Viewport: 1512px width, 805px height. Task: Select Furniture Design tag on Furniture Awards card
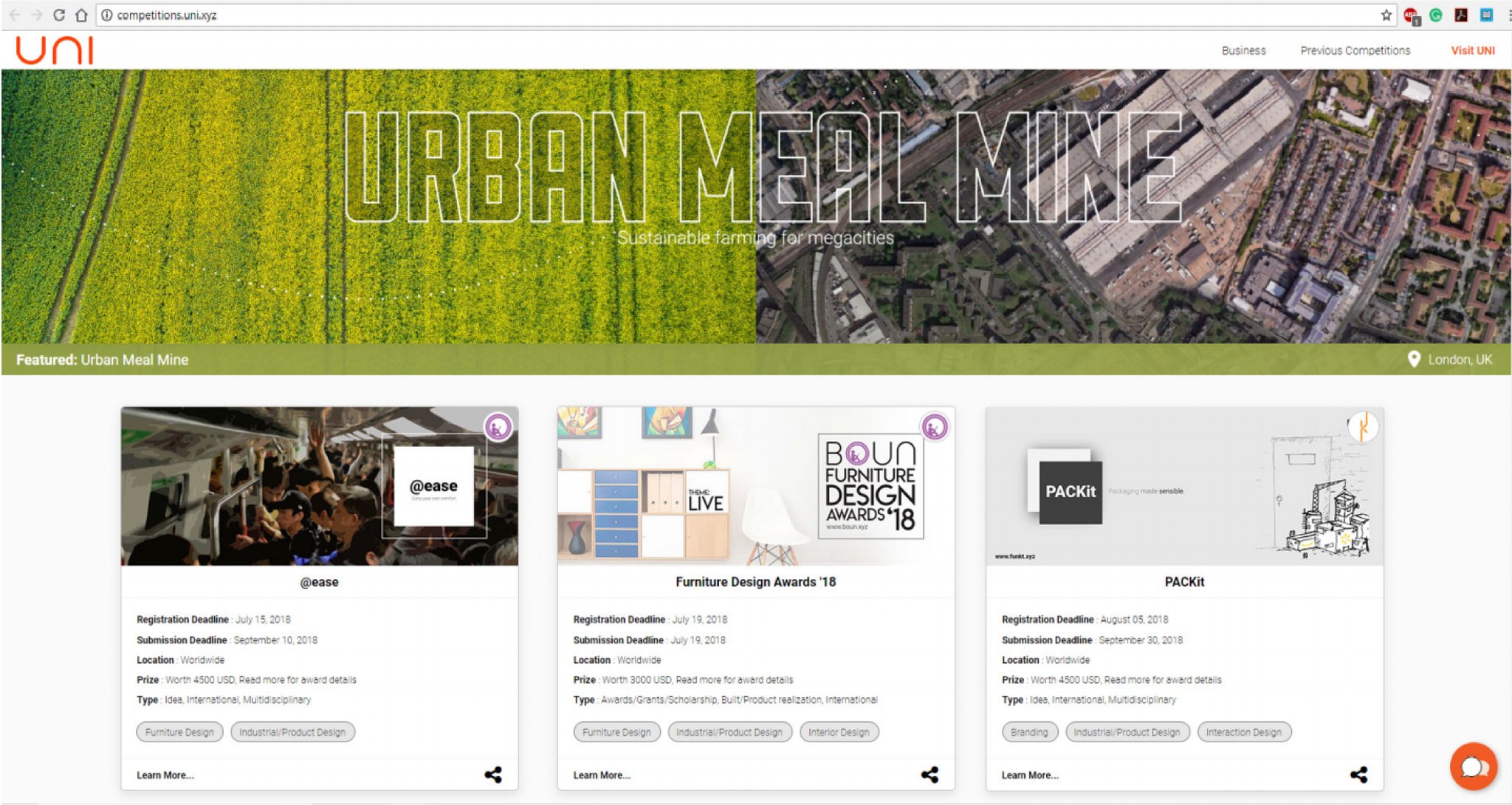616,732
